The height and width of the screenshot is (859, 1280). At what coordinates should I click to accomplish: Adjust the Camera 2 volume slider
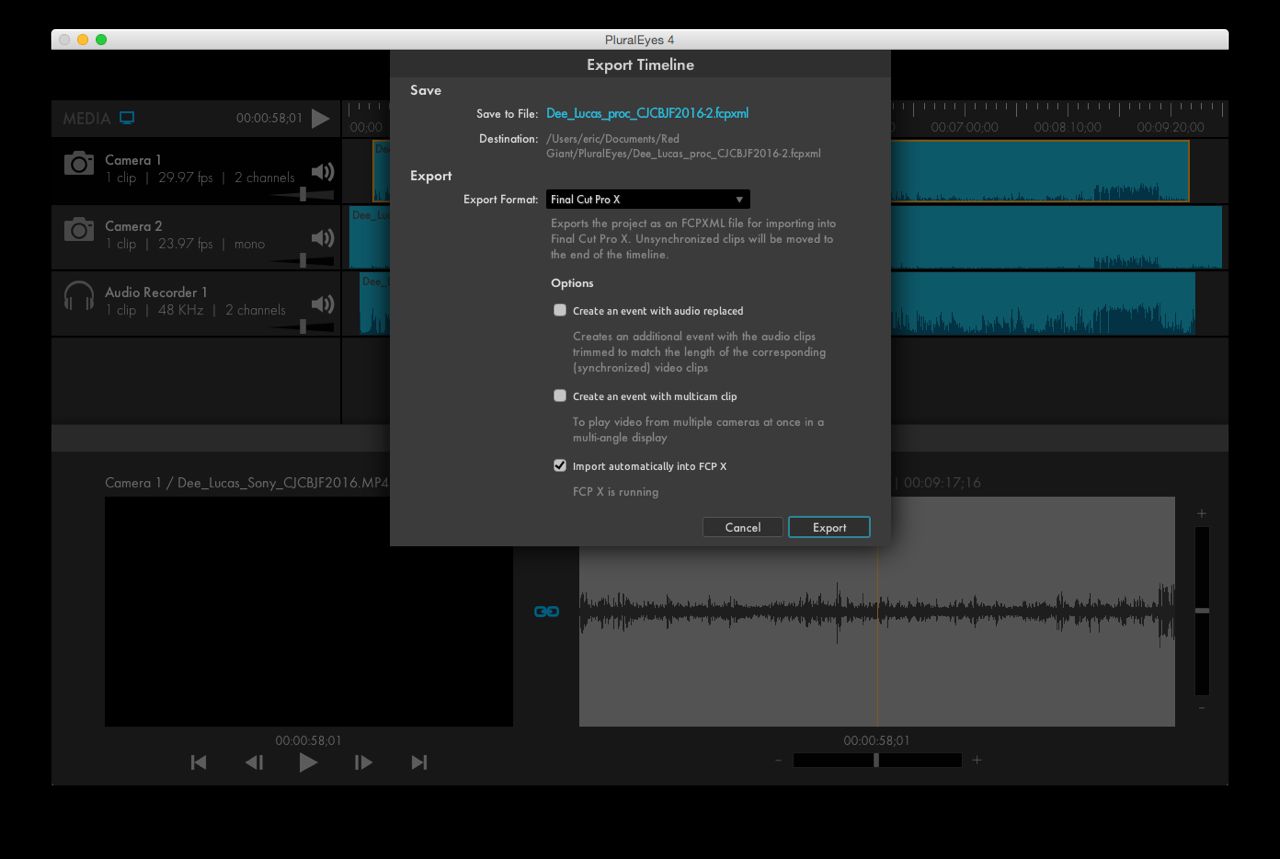[303, 260]
